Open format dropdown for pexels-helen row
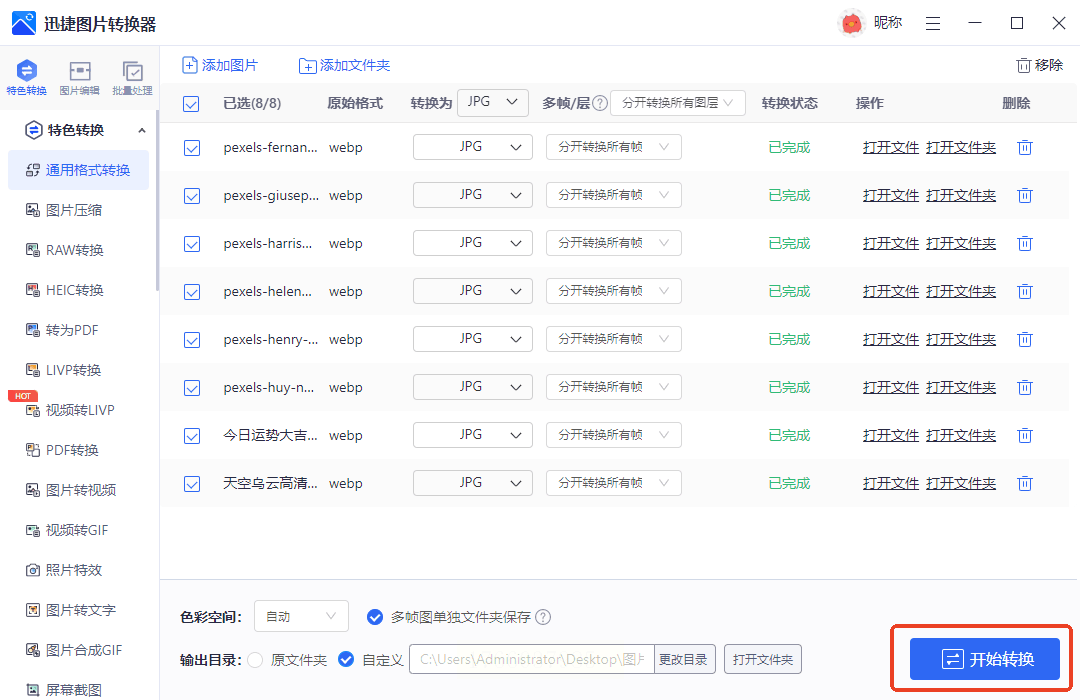Image resolution: width=1080 pixels, height=700 pixels. pos(472,291)
